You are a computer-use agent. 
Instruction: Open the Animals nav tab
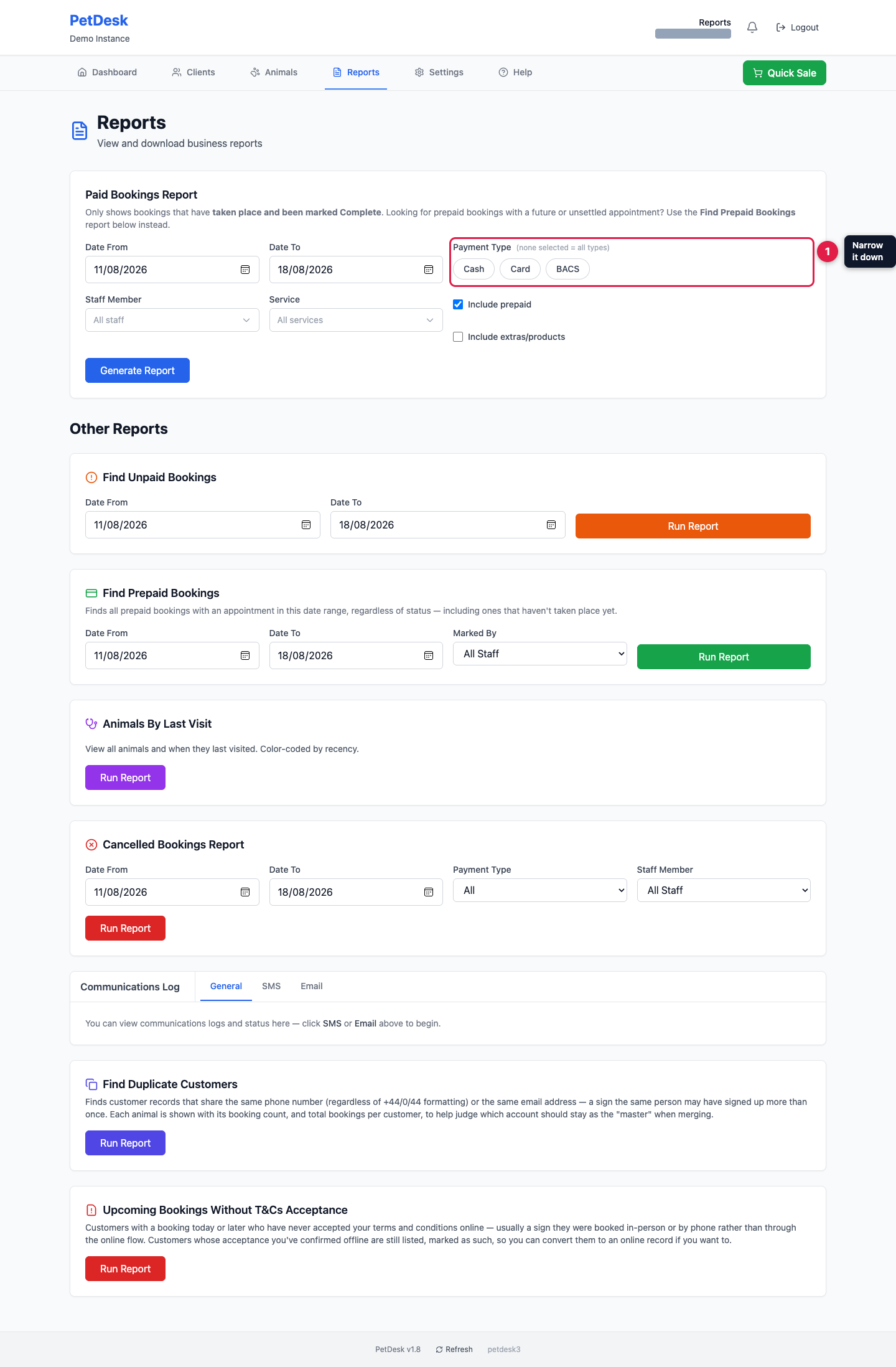click(274, 72)
